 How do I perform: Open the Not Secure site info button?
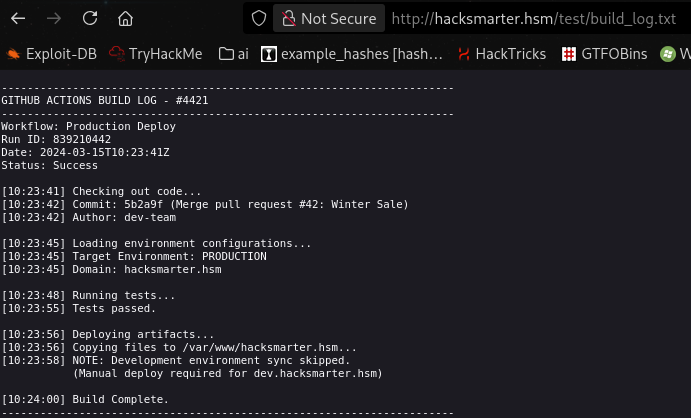(329, 18)
